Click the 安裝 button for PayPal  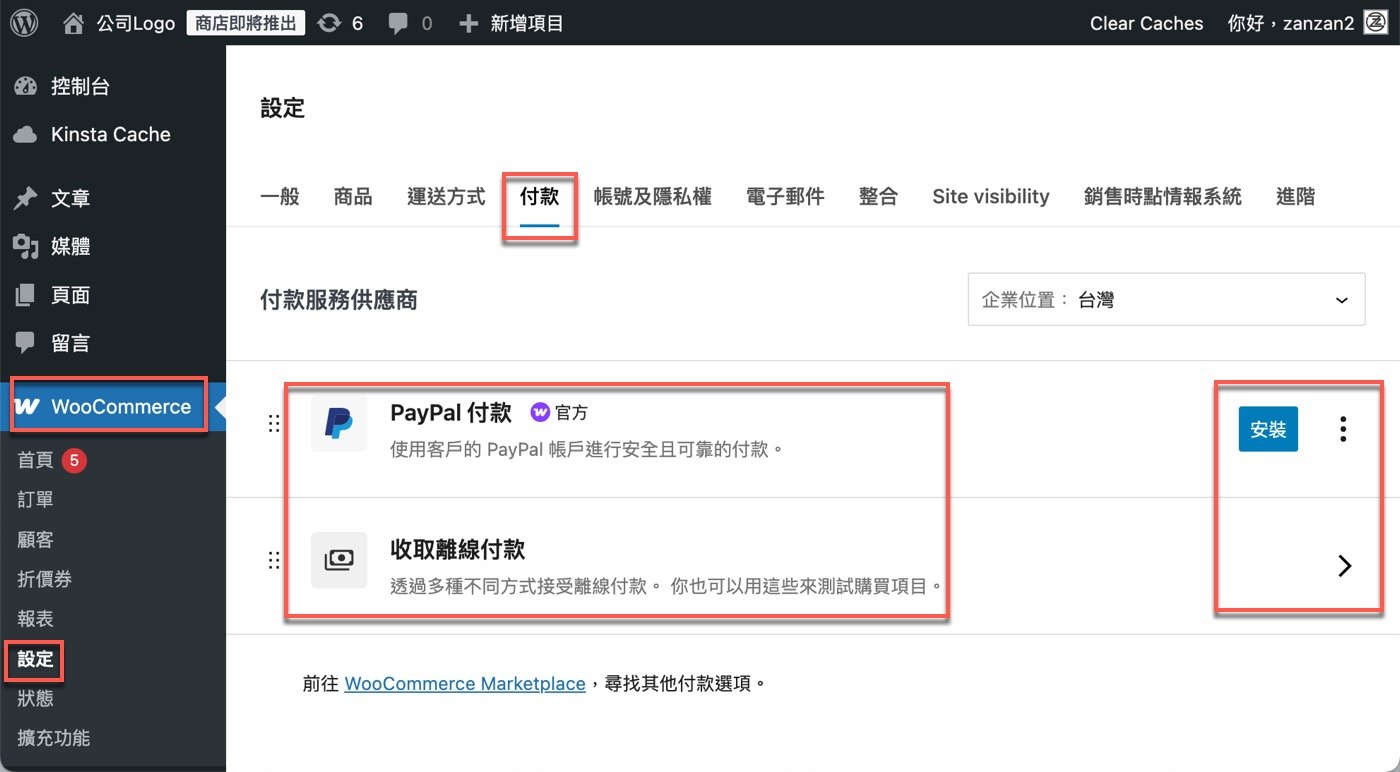(x=1268, y=430)
